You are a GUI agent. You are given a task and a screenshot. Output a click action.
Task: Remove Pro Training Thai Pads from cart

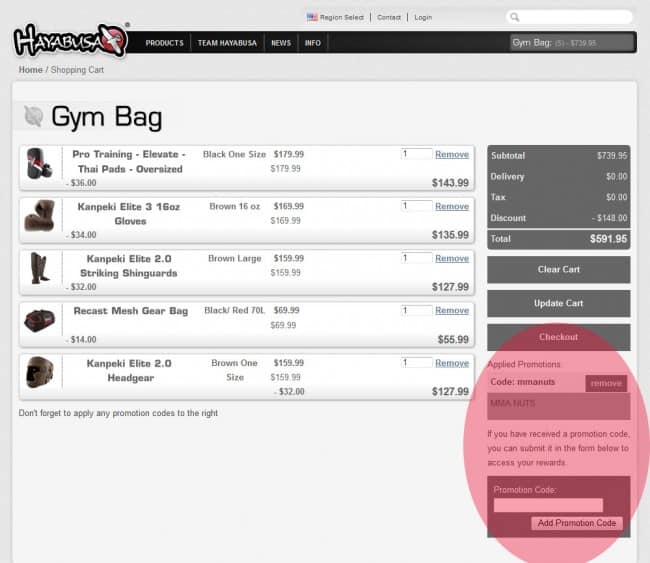point(452,154)
